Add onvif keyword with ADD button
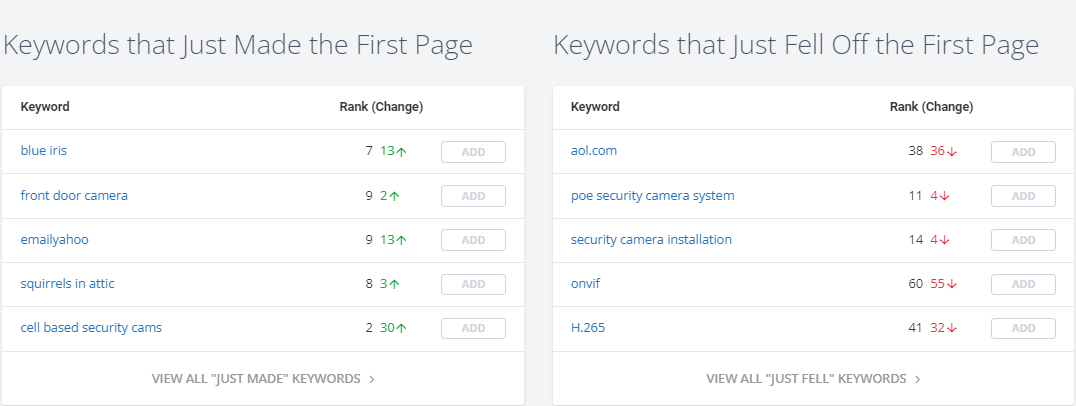This screenshot has height=406, width=1076. (x=1023, y=284)
